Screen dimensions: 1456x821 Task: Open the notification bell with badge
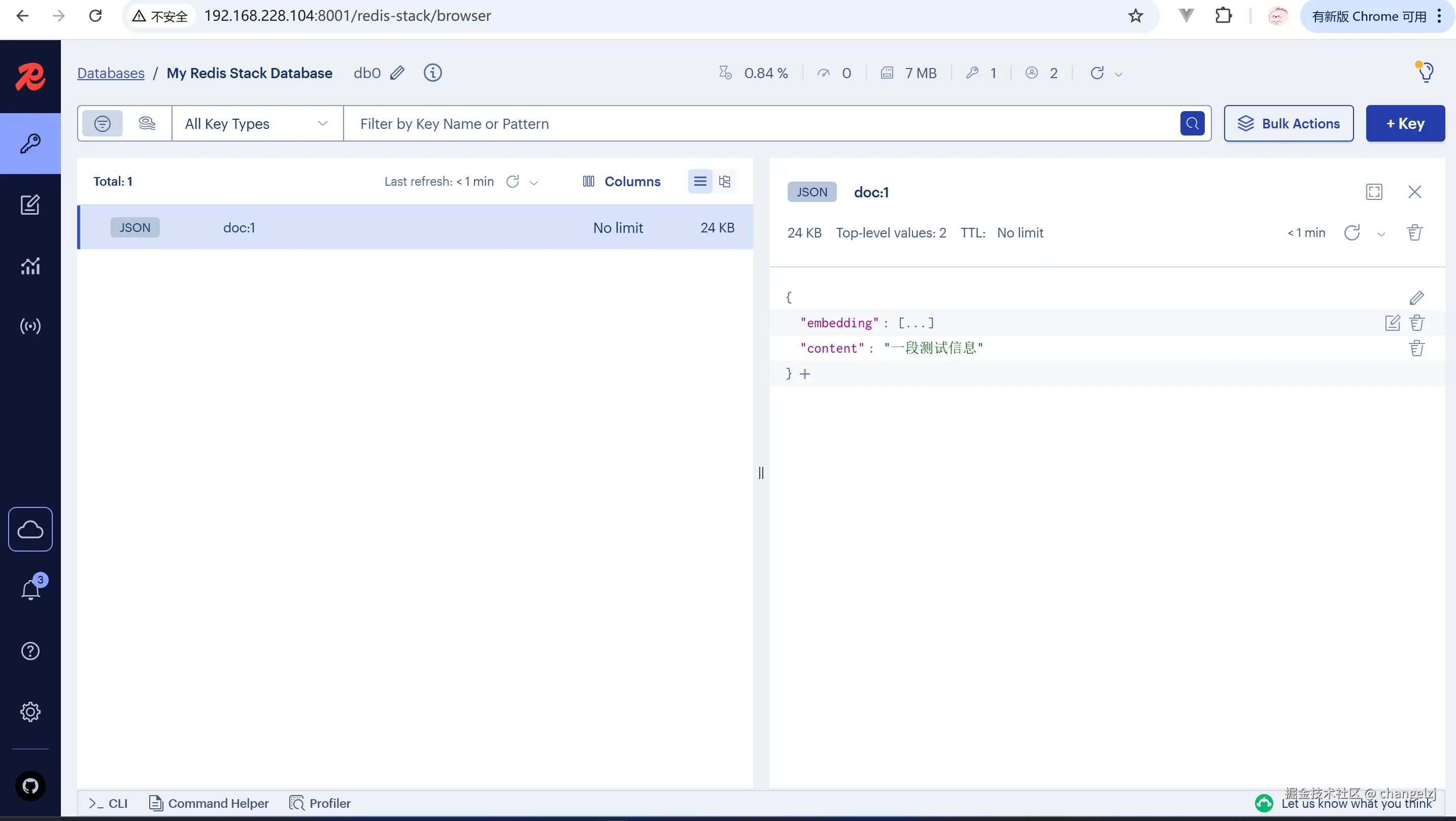(30, 590)
